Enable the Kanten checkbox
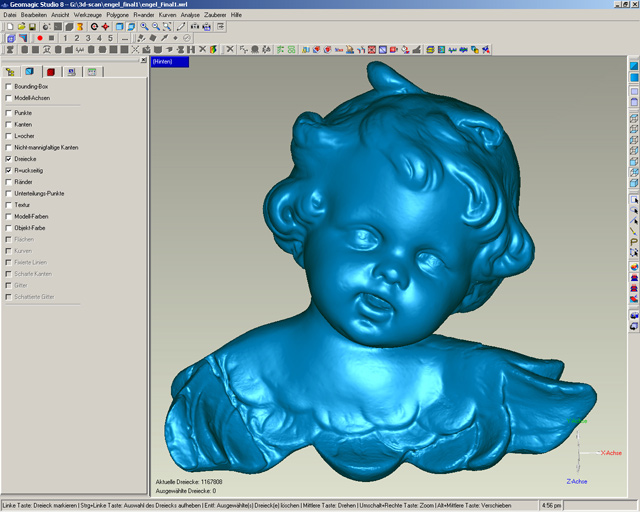The width and height of the screenshot is (640, 512). [9, 124]
